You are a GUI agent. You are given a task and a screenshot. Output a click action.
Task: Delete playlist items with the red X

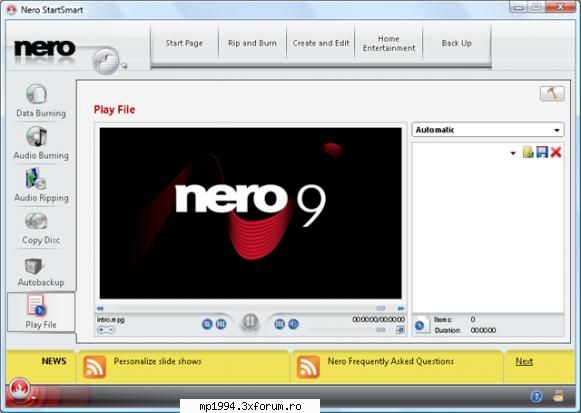(556, 152)
